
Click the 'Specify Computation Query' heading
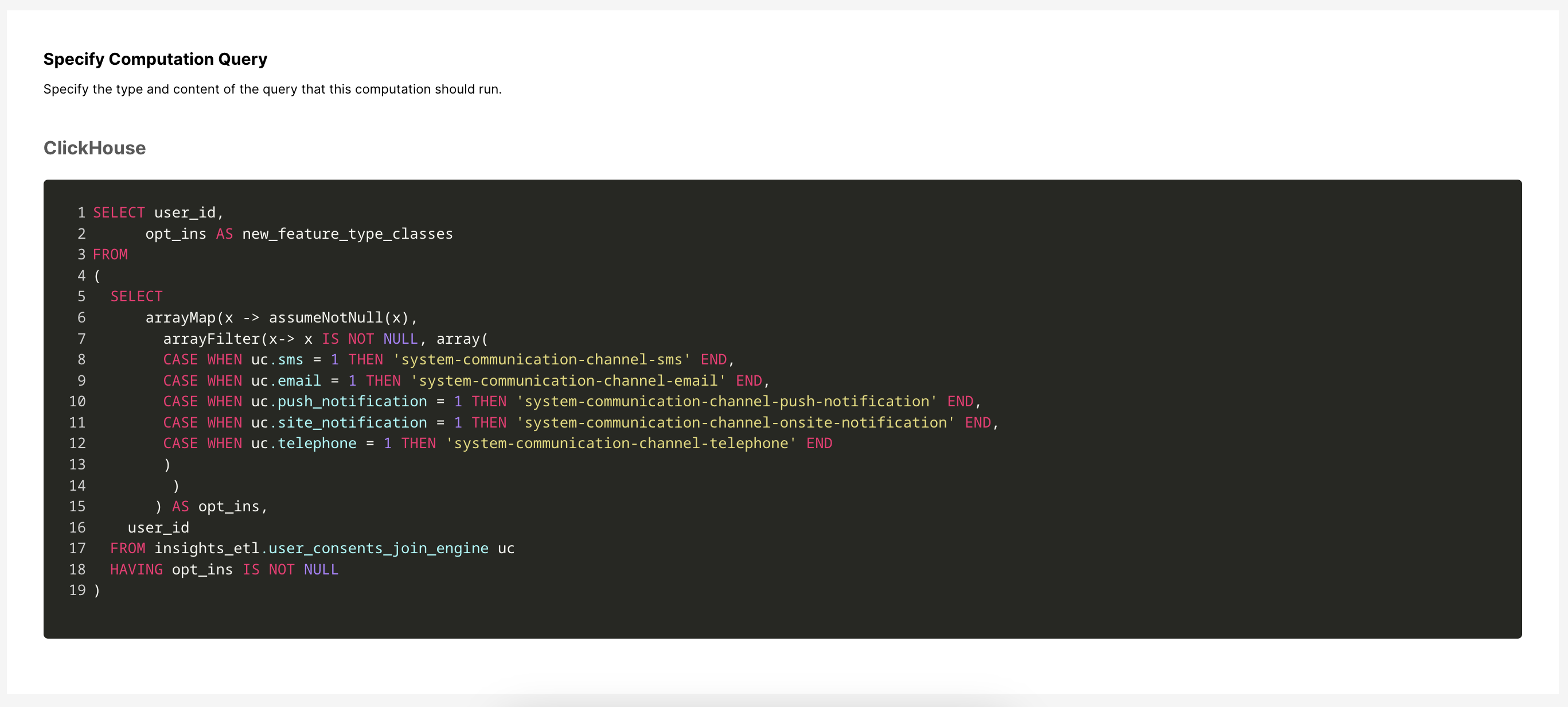pos(155,59)
